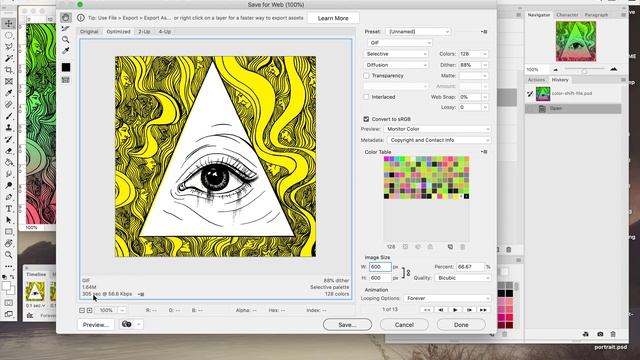640x360 pixels.
Task: Click the Save... button
Action: (347, 324)
